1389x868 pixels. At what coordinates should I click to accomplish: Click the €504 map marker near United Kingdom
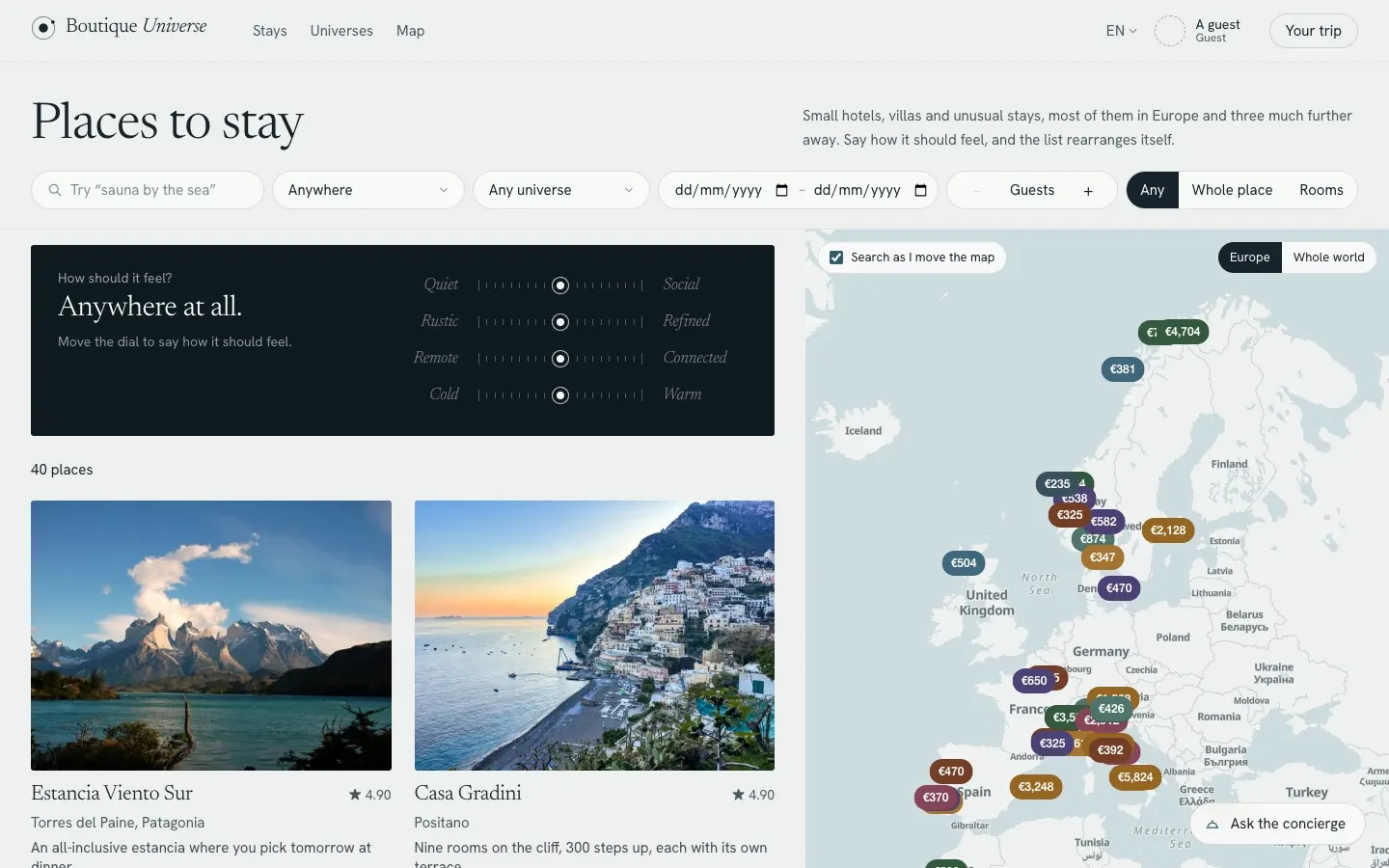coord(964,563)
